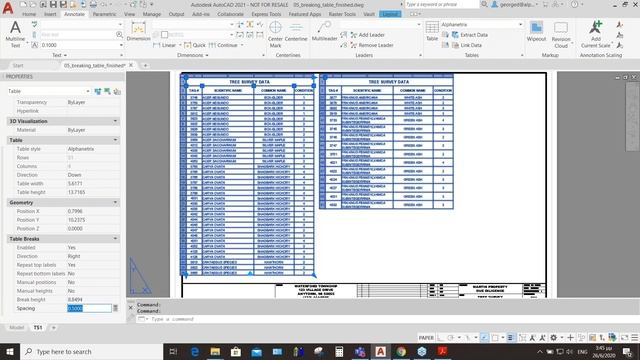Viewport: 640px width, 360px height.
Task: Expand the Dimensions panel title
Action: coord(192,55)
